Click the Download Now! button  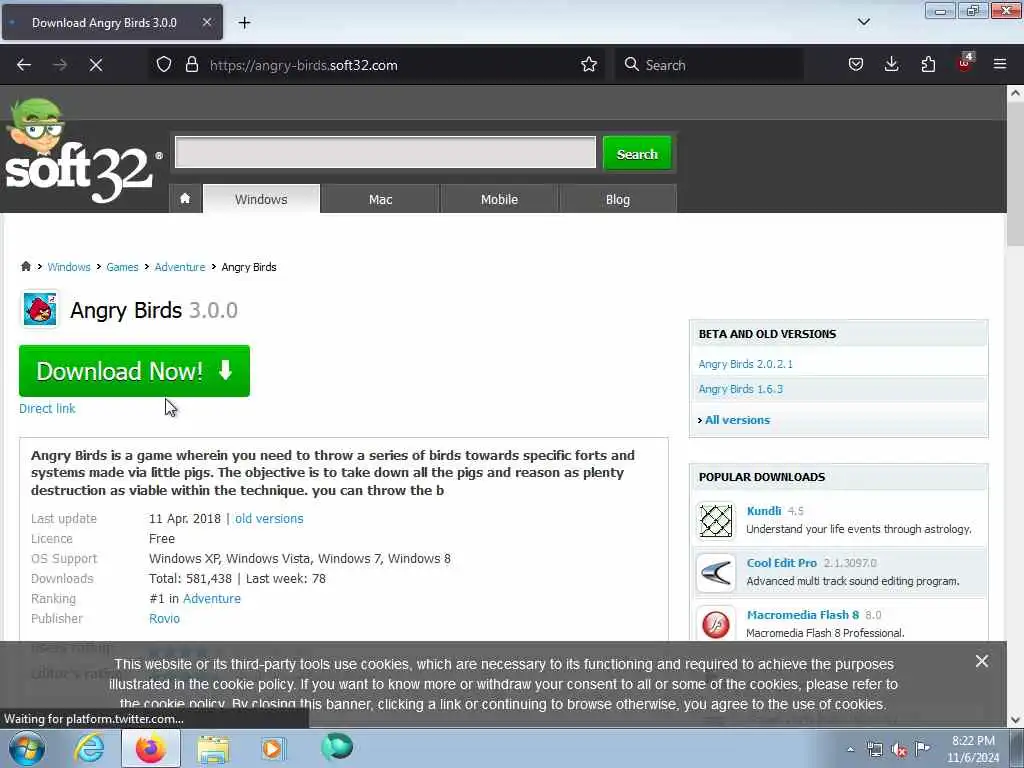click(135, 371)
